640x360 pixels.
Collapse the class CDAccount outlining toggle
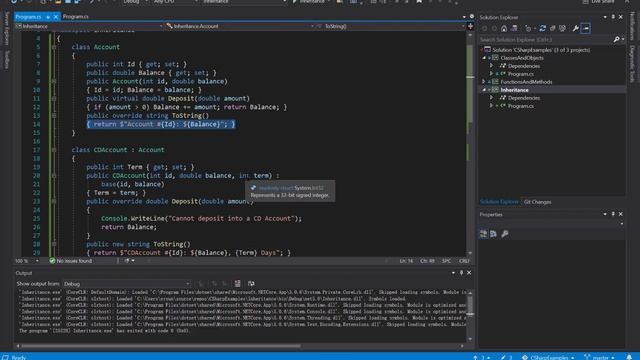[x=54, y=150]
